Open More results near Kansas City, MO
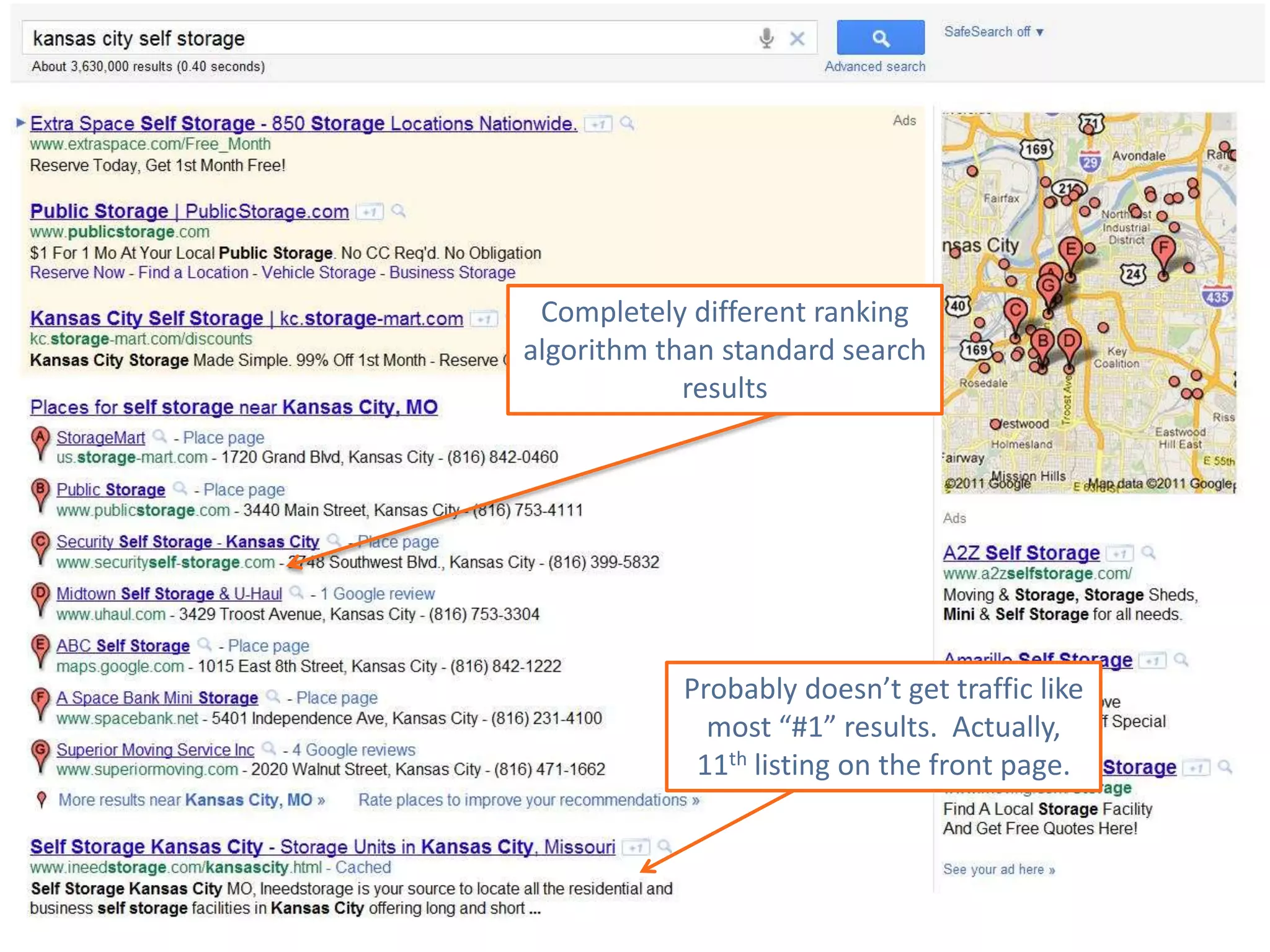This screenshot has height=952, width=1270. [x=192, y=800]
